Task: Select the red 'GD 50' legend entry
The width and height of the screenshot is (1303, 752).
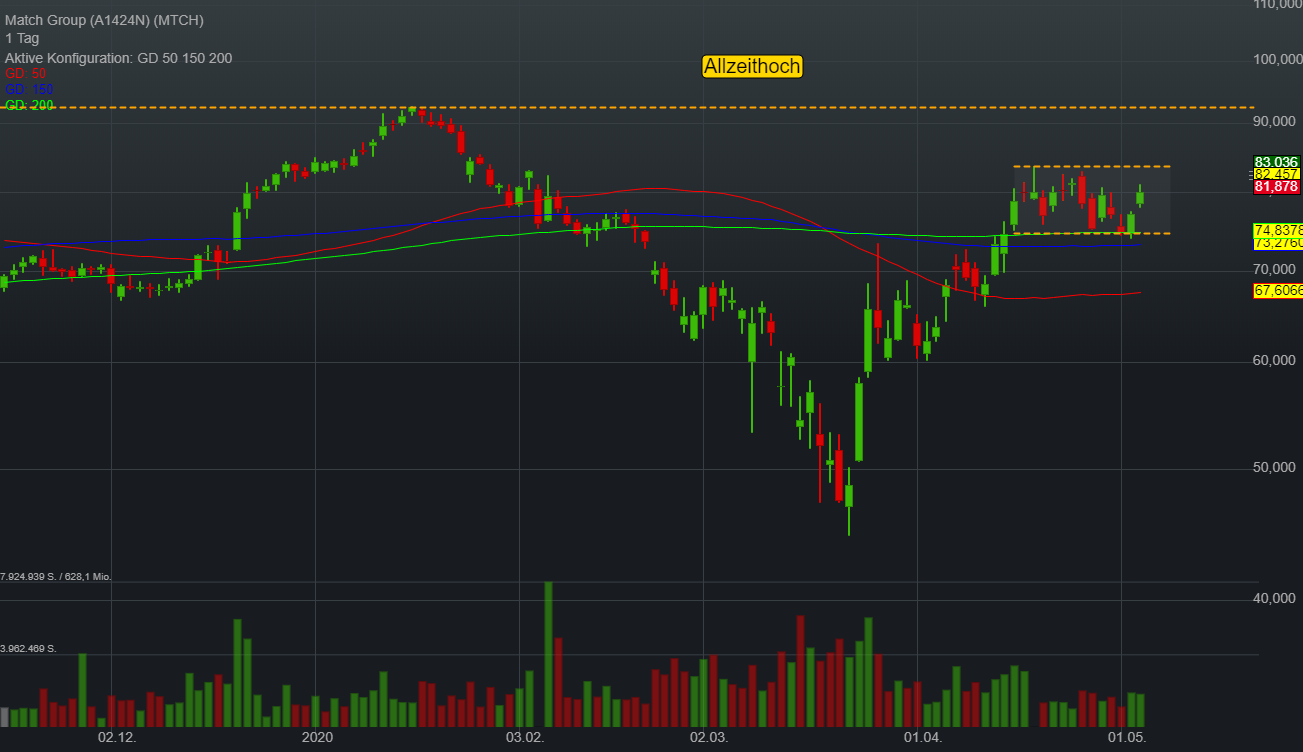Action: 25,73
